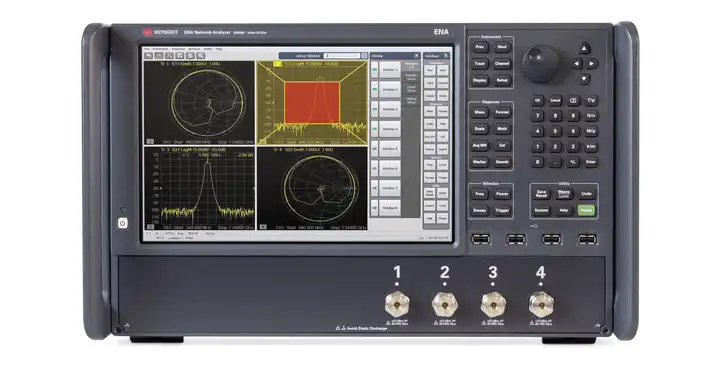Viewport: 720px width, 369px height.
Task: Click the Right arrow navigation key
Action: [x=592, y=64]
